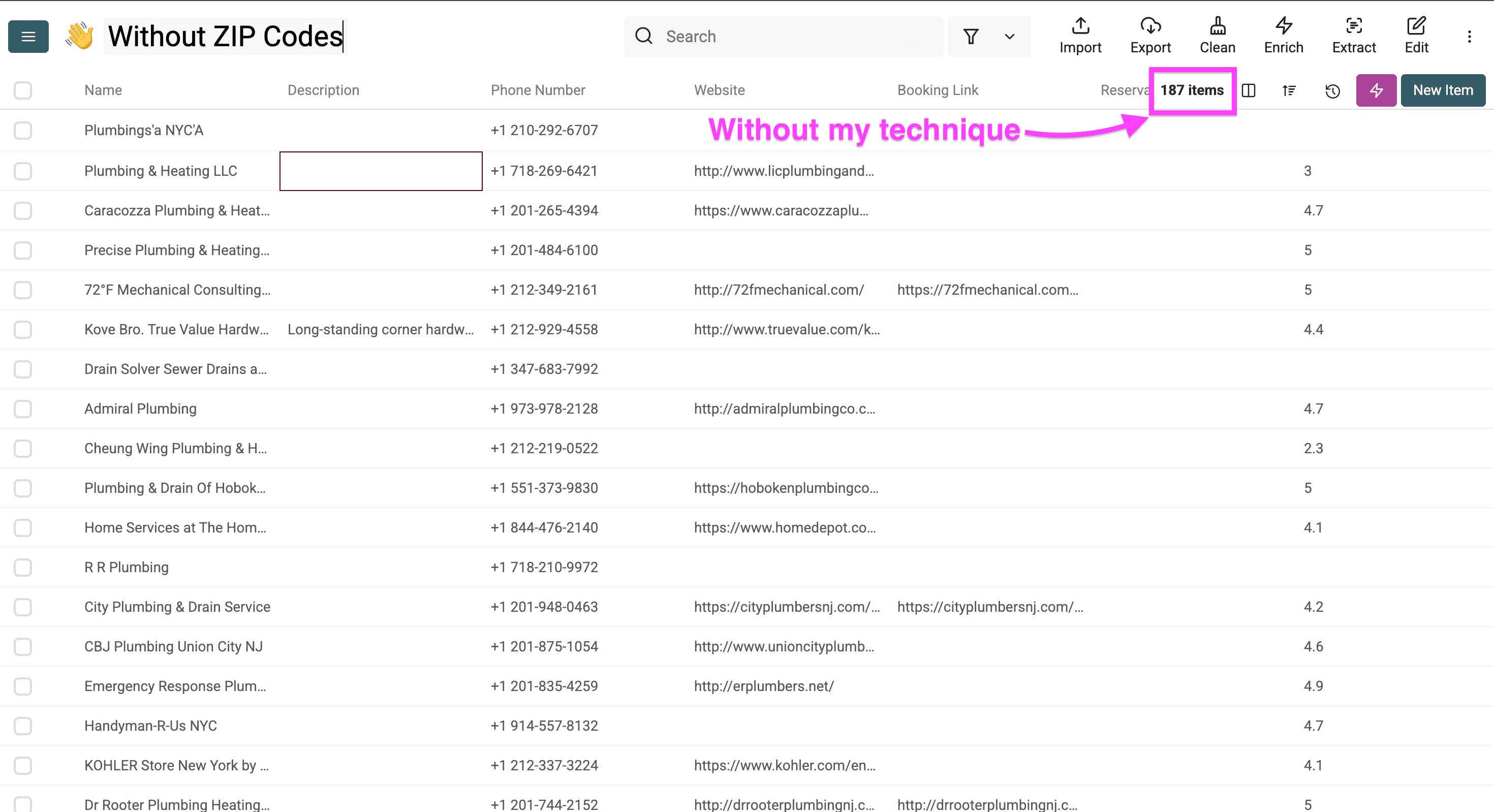Open the Extract tool
The height and width of the screenshot is (812, 1494).
click(1354, 27)
